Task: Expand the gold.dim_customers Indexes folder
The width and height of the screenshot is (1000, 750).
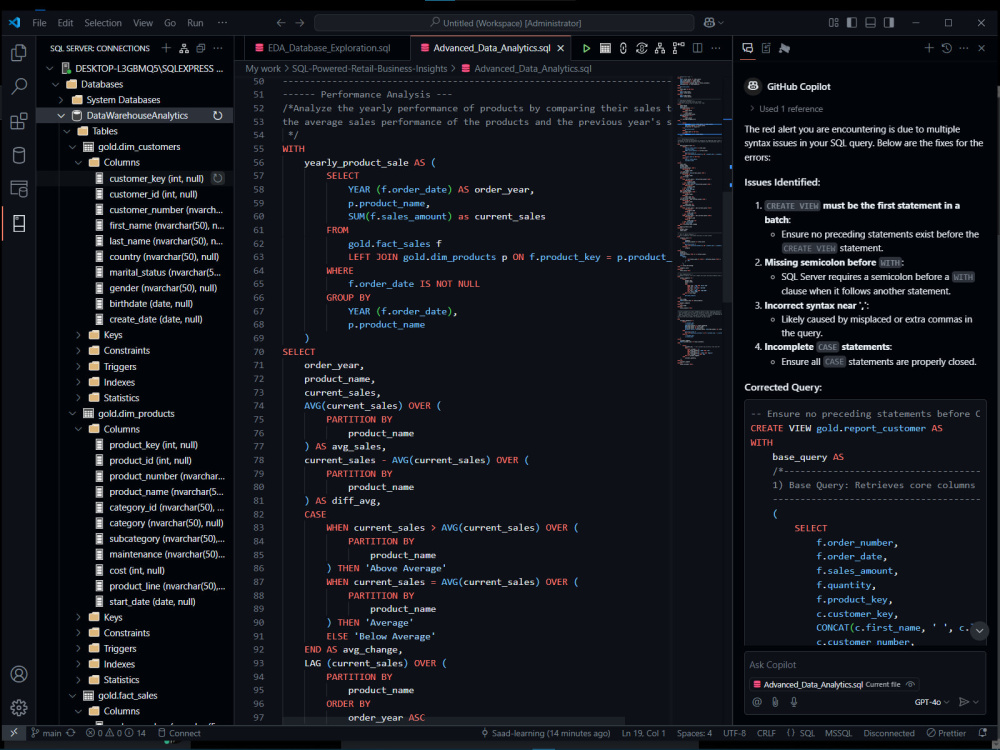Action: pos(78,382)
